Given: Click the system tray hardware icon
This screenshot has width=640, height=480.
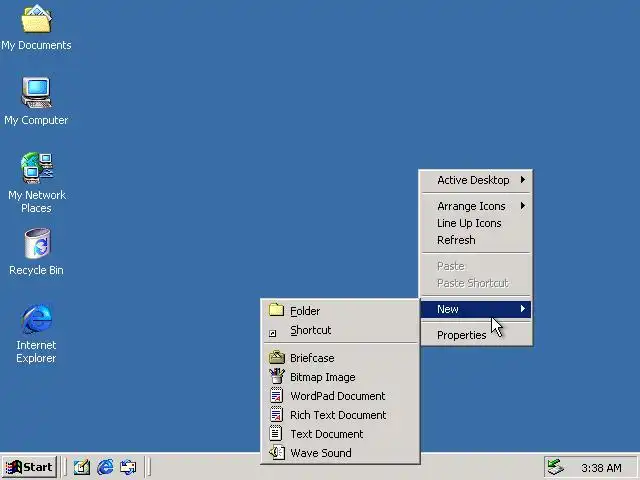Looking at the screenshot, I should (556, 467).
